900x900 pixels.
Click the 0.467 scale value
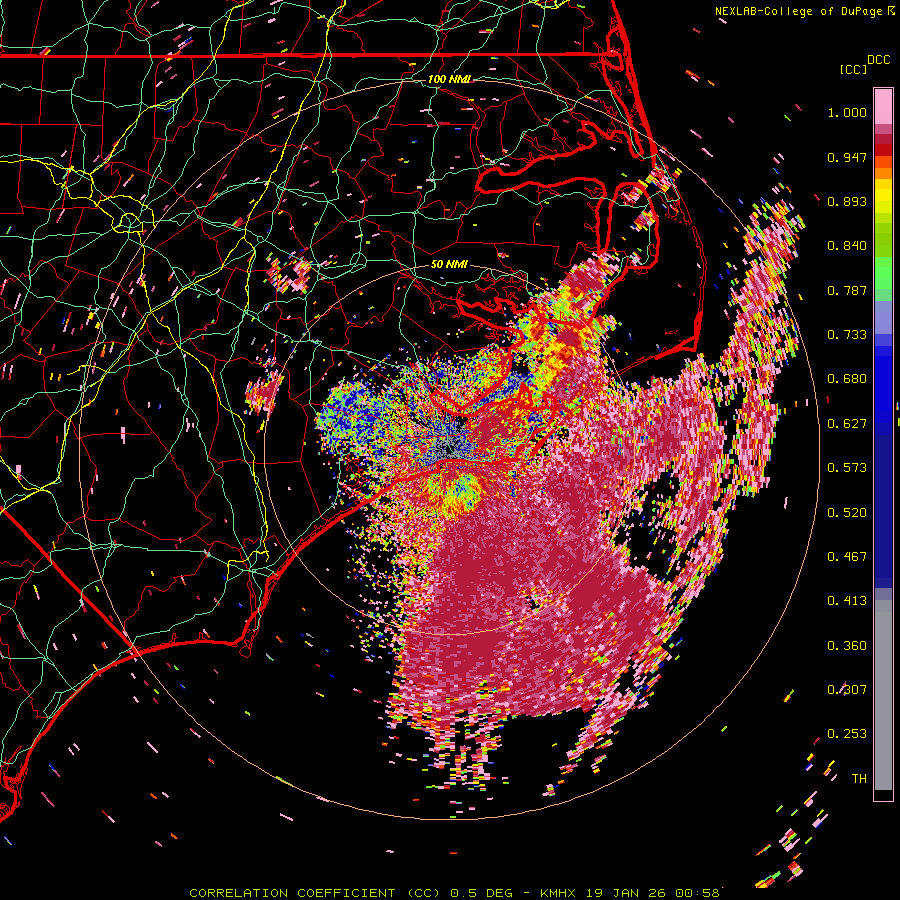847,557
